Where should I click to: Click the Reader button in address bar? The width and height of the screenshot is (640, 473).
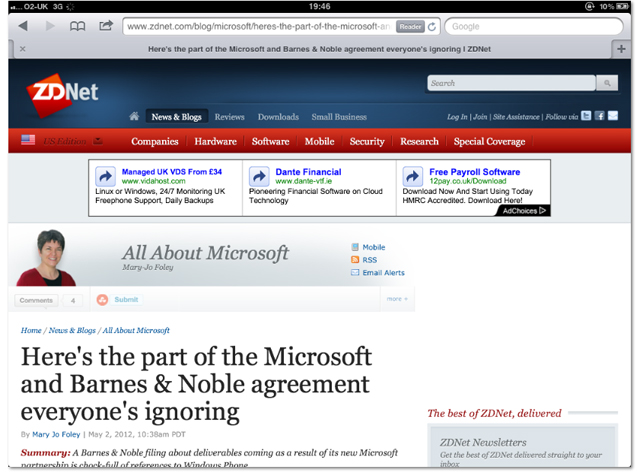[410, 27]
